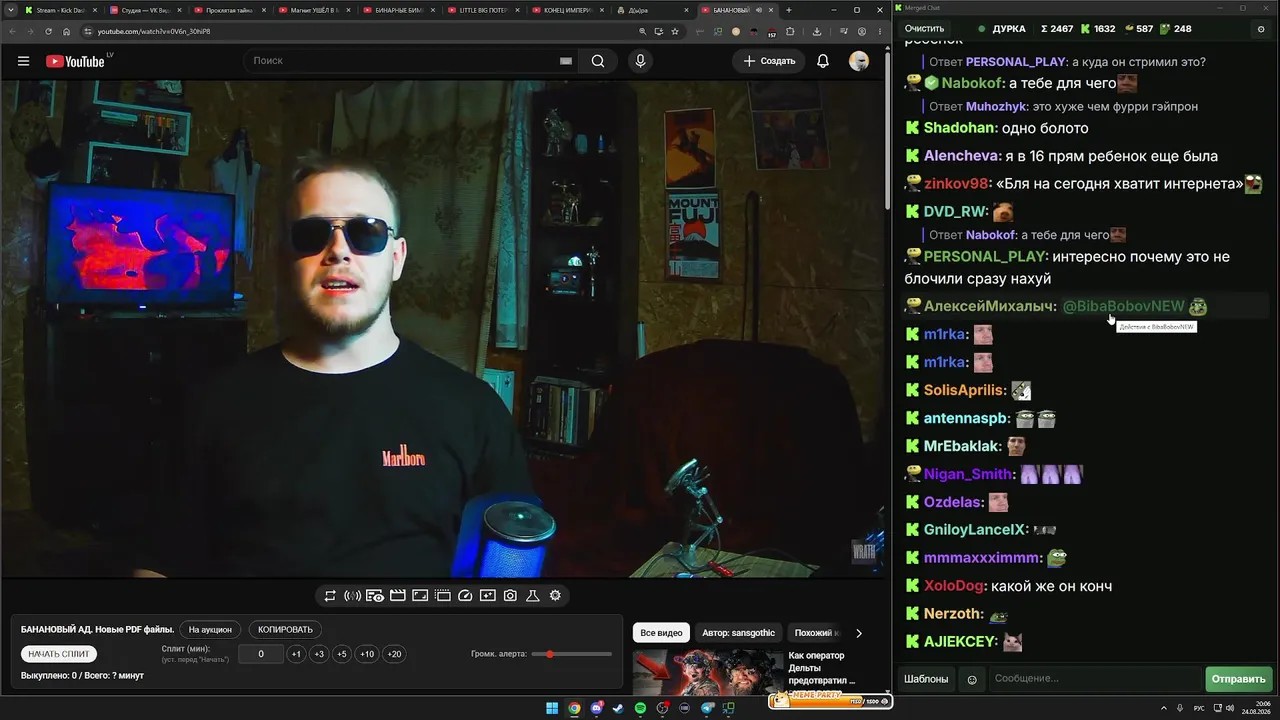Click the Создать button
Viewport: 1280px width, 720px height.
(769, 61)
